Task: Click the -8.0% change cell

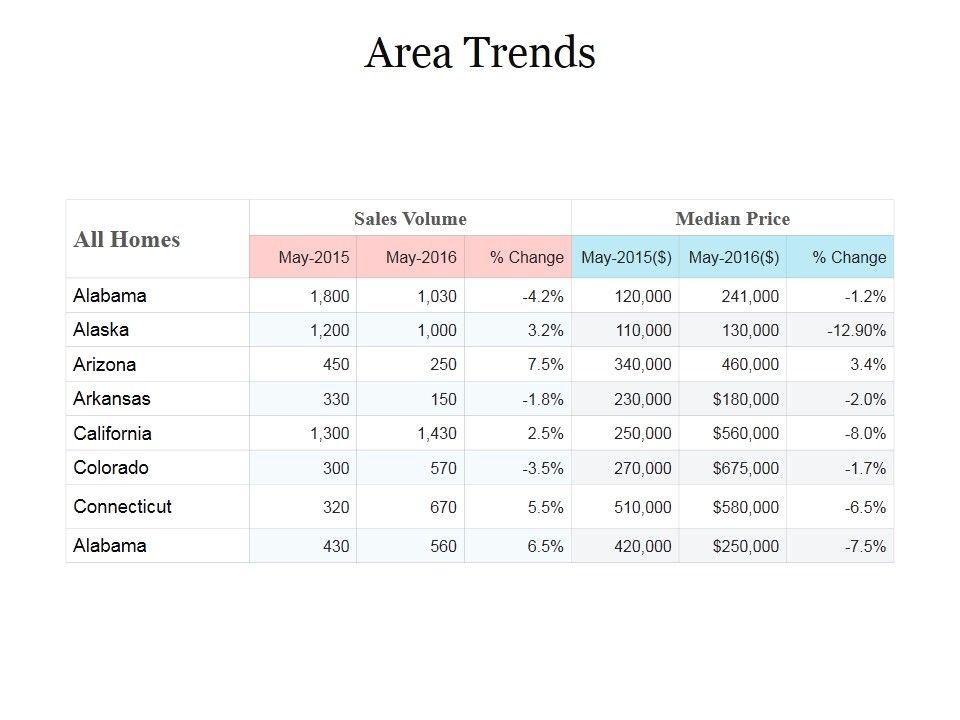Action: [x=840, y=433]
